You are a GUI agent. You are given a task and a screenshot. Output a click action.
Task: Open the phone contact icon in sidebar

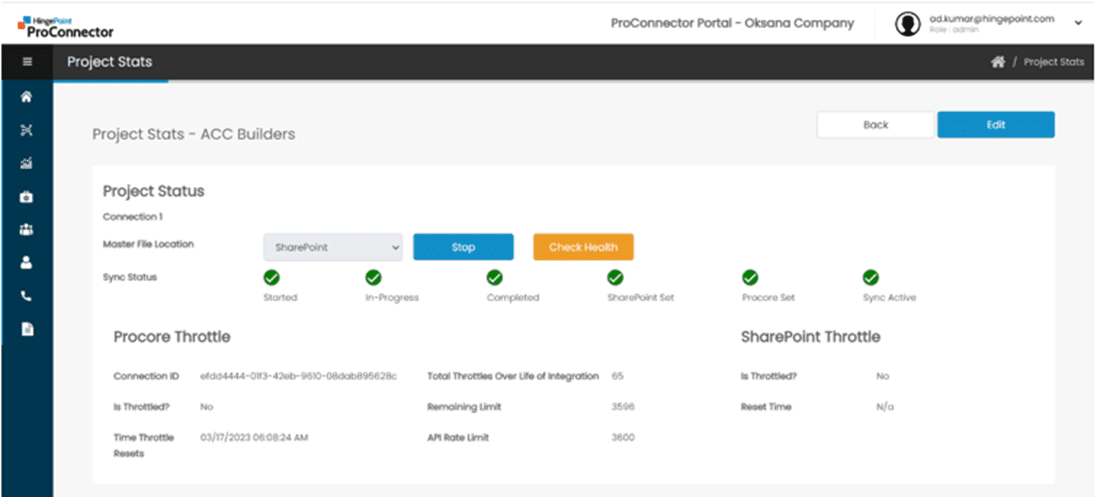pyautogui.click(x=27, y=296)
